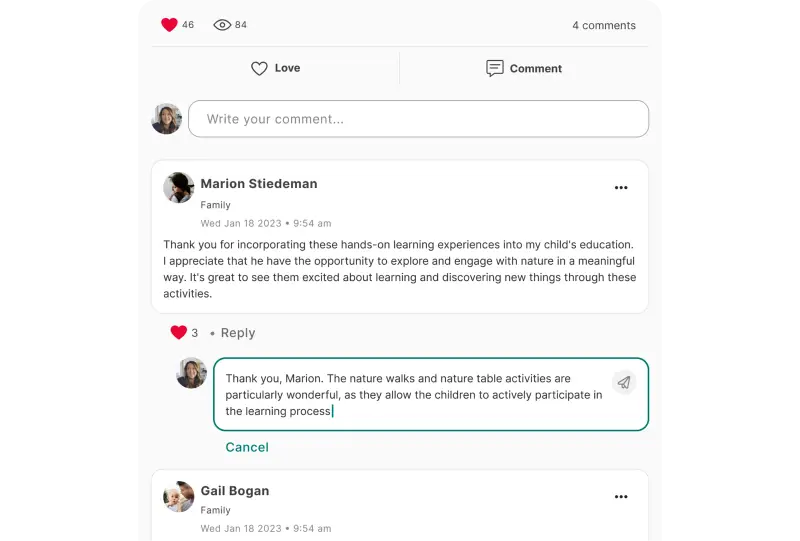Click your profile avatar beside comment box
This screenshot has height=541, width=800.
167,119
